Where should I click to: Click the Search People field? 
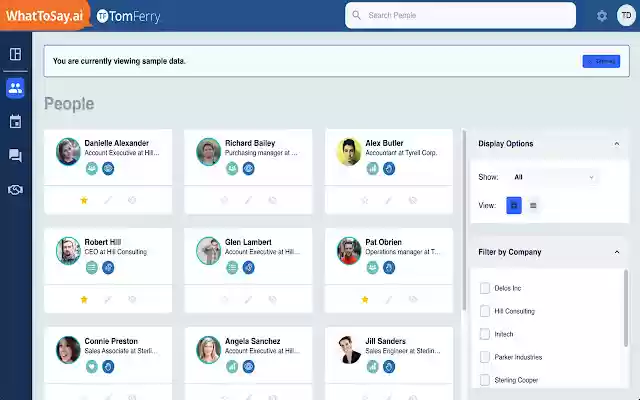coord(460,16)
